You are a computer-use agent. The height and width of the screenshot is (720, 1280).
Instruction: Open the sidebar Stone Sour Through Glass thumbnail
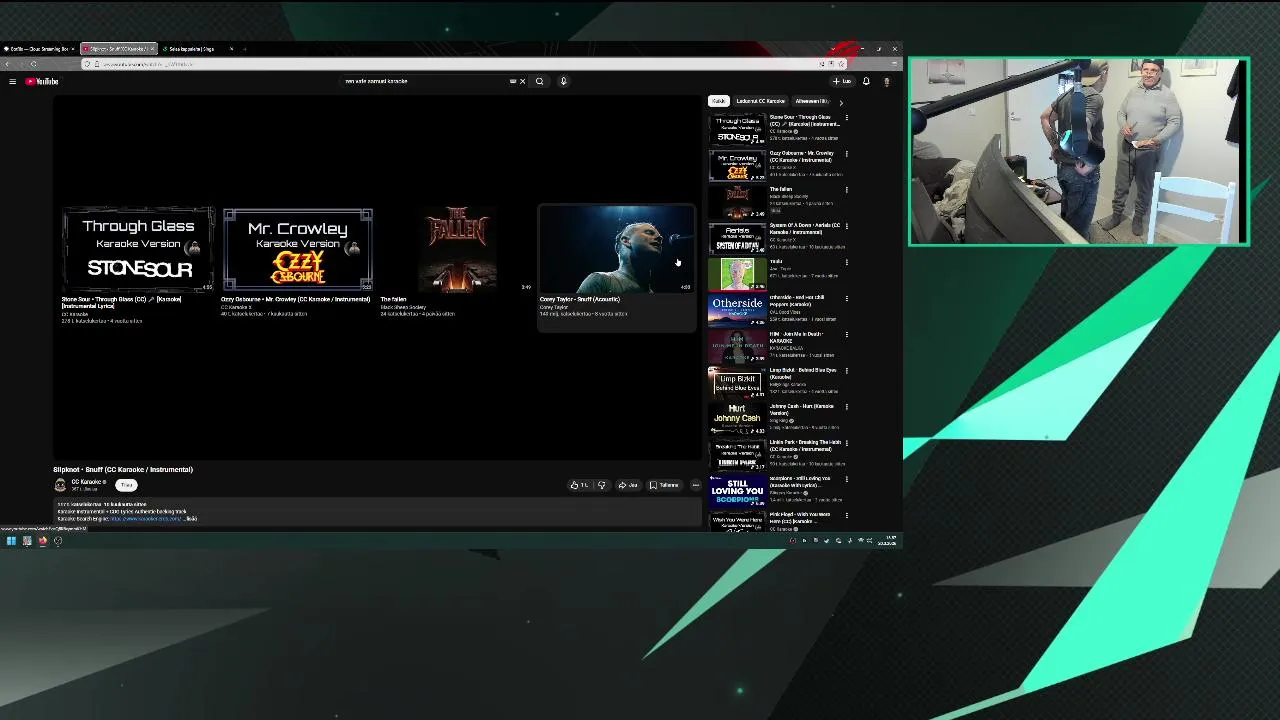[x=737, y=130]
